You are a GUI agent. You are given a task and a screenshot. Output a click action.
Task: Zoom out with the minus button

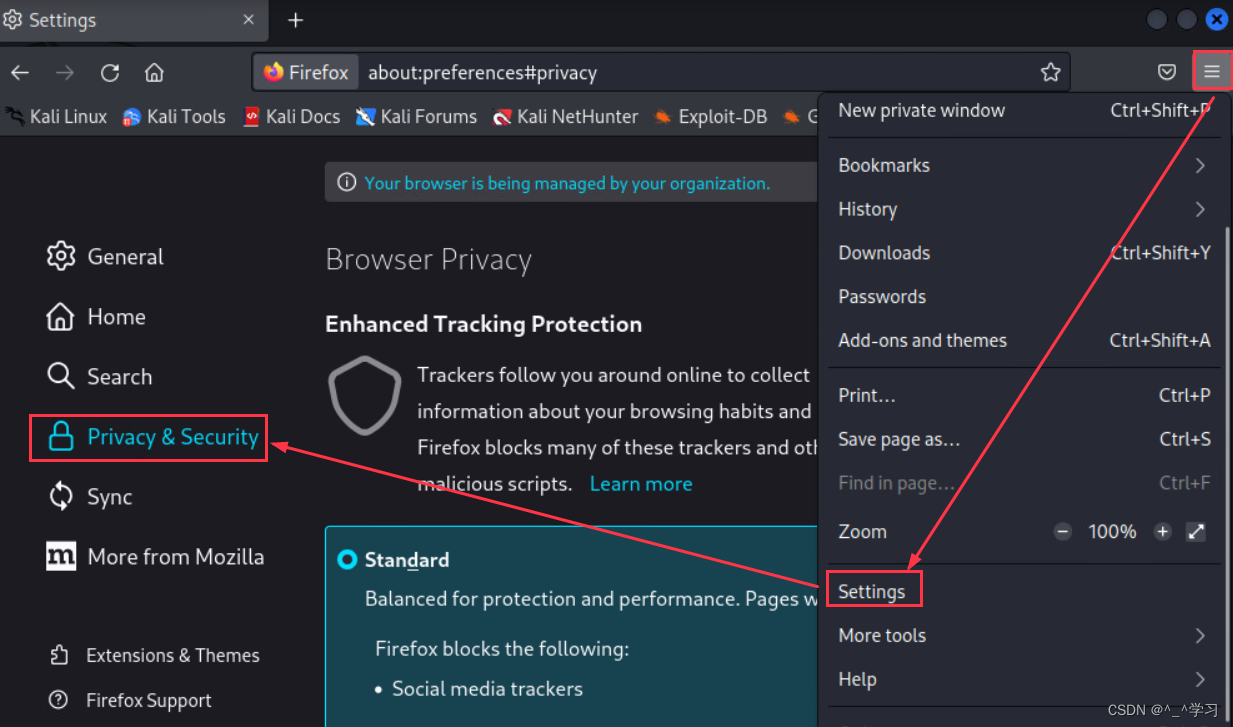[1063, 532]
